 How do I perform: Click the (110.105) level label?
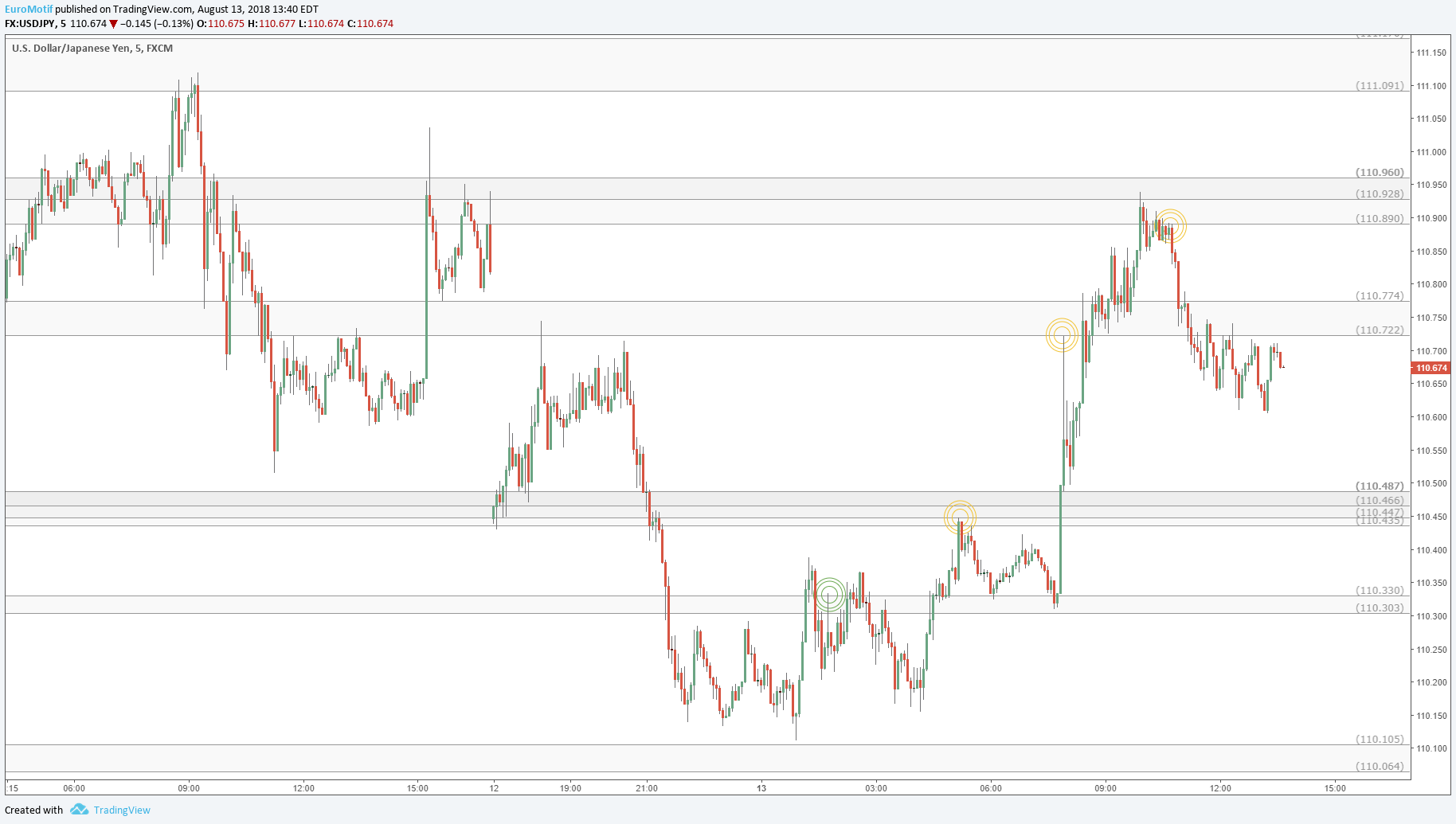point(1380,739)
